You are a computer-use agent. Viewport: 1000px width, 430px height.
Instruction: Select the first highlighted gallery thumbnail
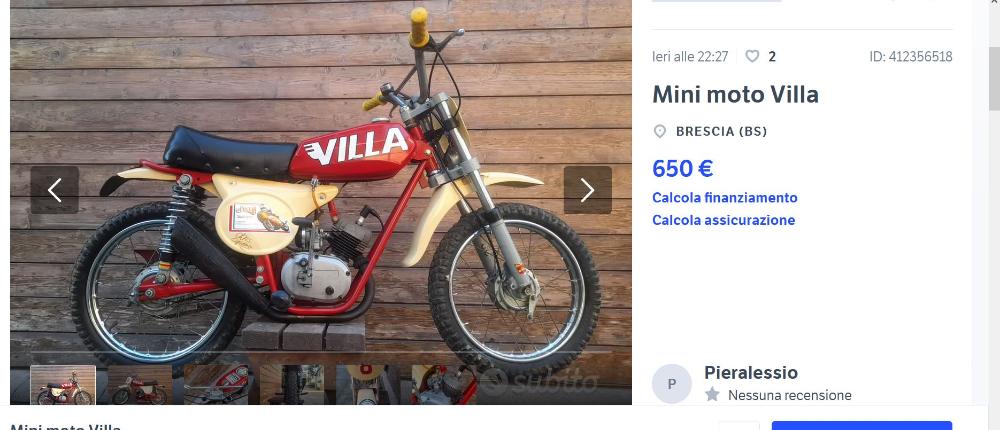point(63,385)
